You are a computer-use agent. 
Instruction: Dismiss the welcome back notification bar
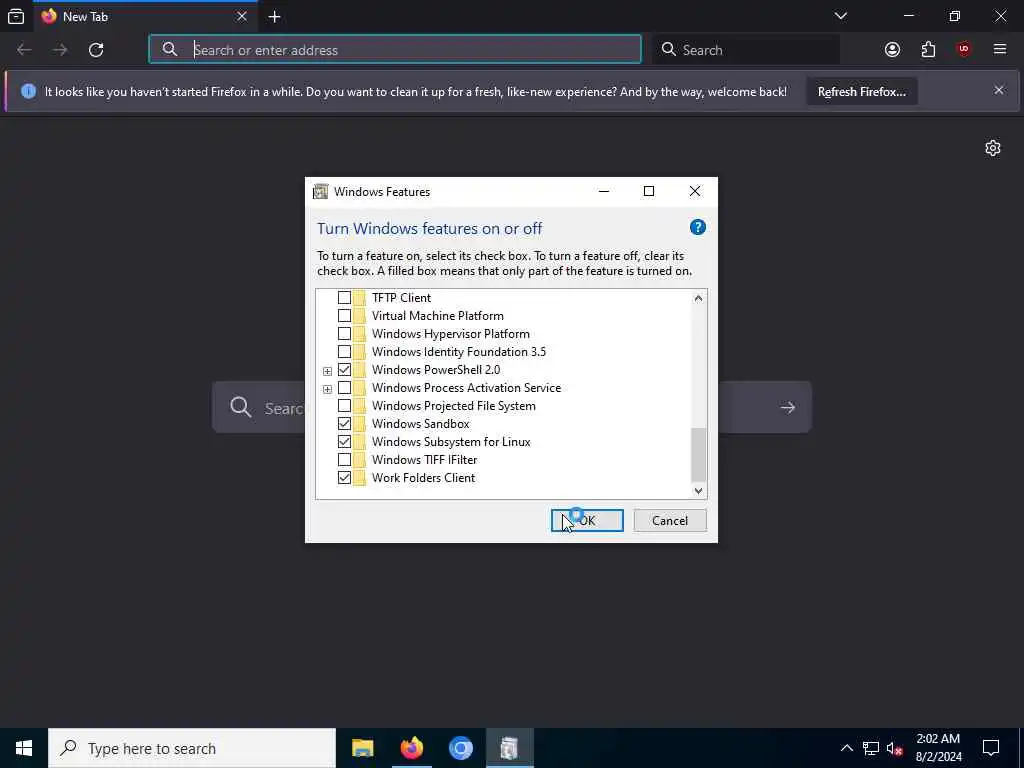(999, 90)
